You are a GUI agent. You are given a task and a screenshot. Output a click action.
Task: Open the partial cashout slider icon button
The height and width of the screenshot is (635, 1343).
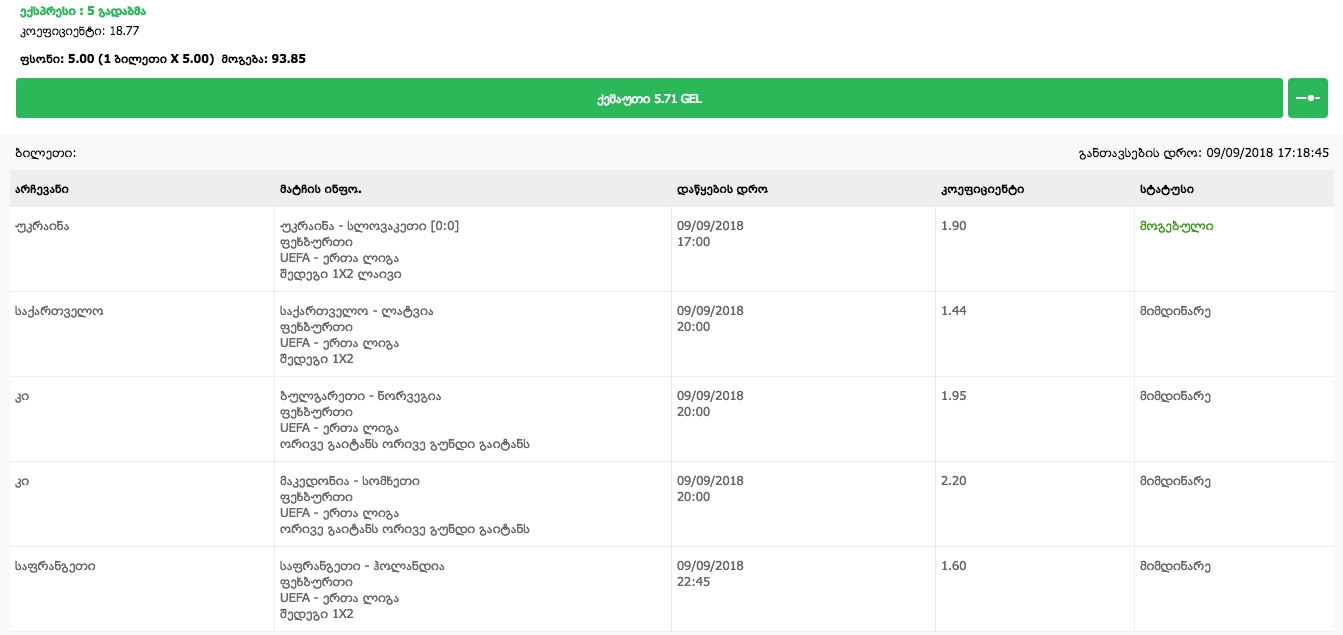[1307, 99]
